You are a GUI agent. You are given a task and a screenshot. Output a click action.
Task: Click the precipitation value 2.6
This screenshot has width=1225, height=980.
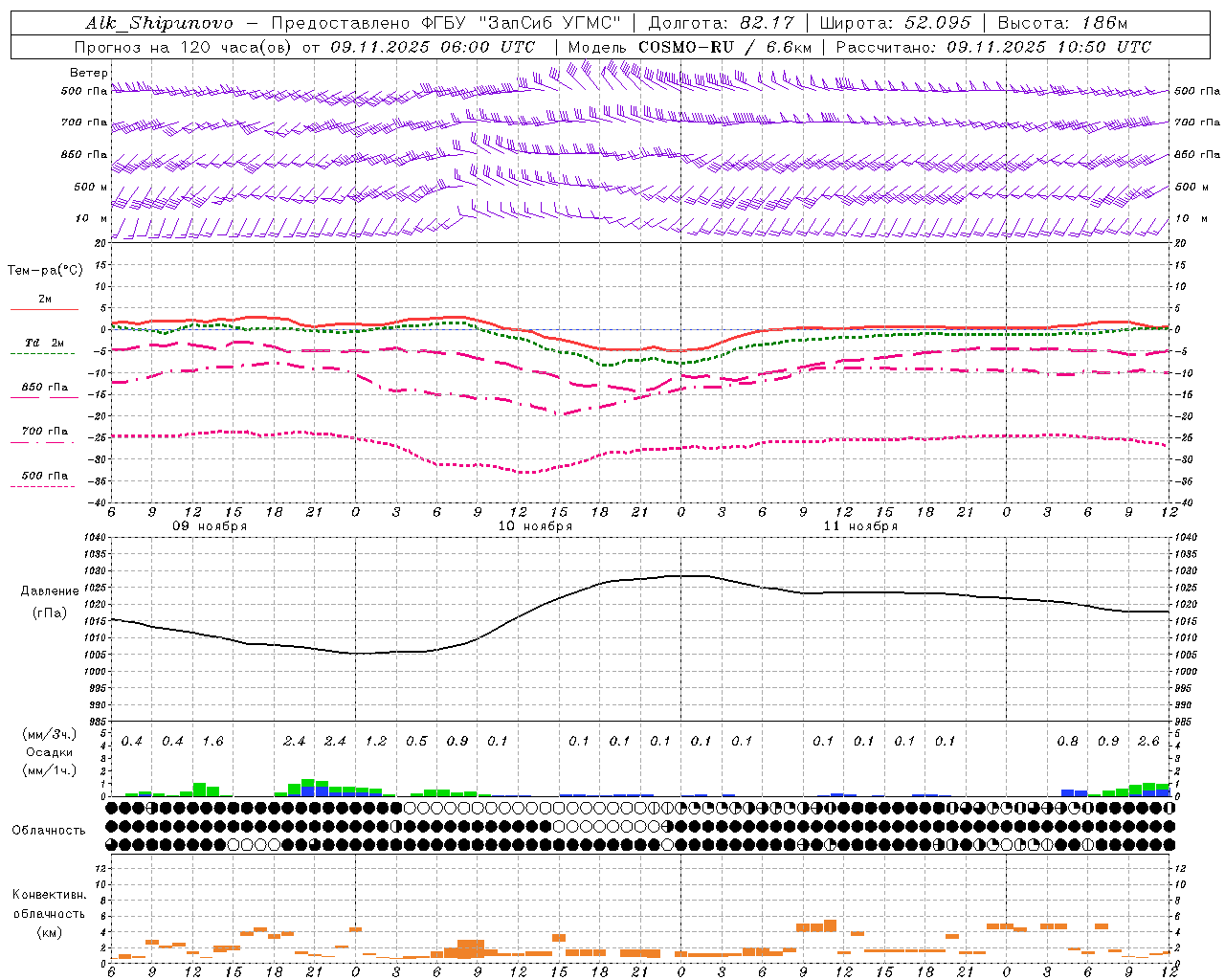(x=1148, y=742)
